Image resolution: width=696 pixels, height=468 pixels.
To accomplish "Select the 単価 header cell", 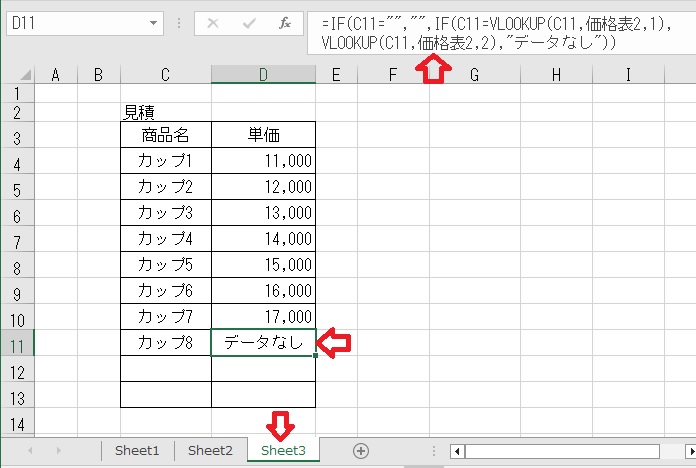I will tap(263, 135).
